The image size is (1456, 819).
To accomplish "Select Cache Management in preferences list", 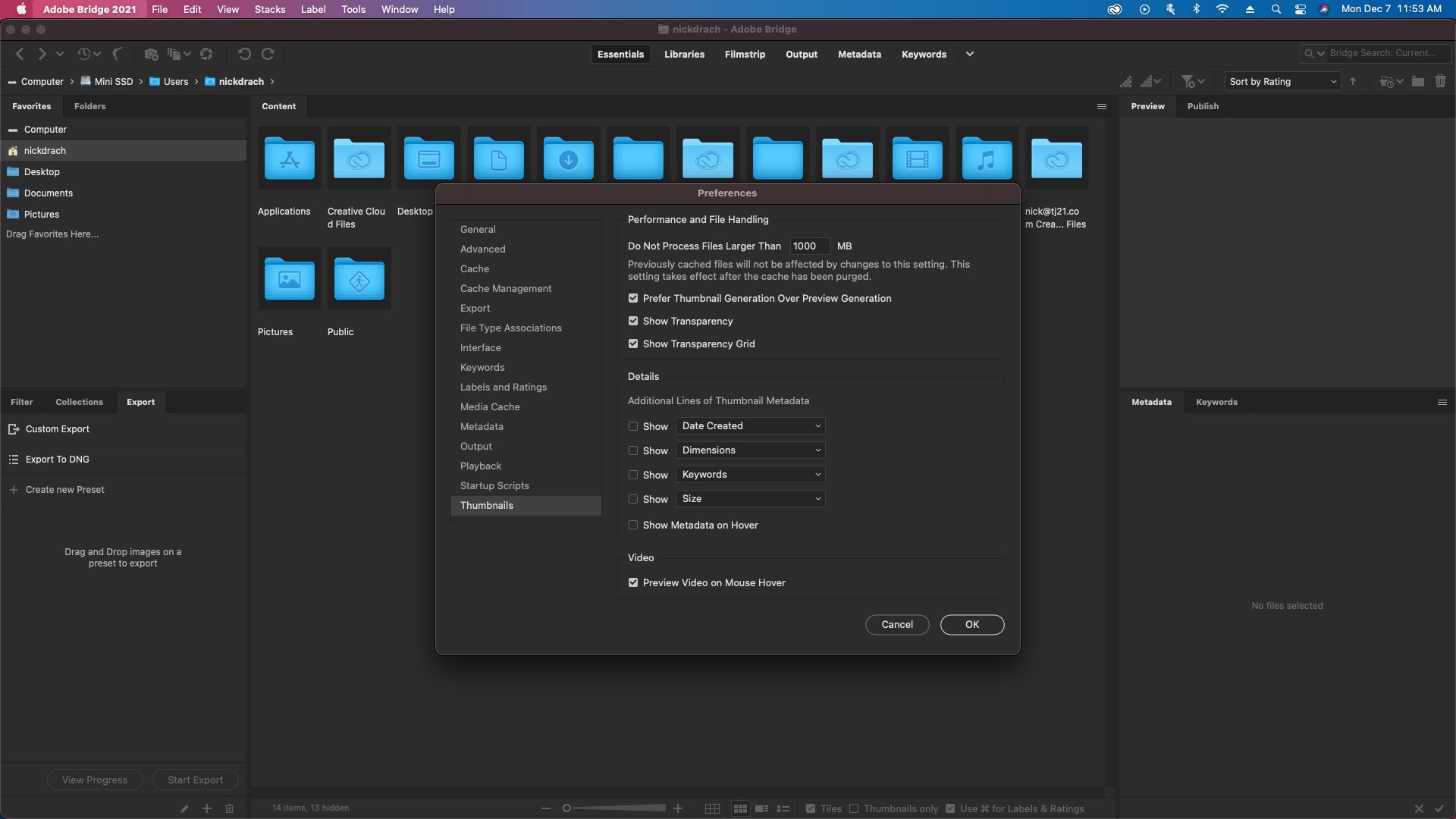I will tap(506, 288).
